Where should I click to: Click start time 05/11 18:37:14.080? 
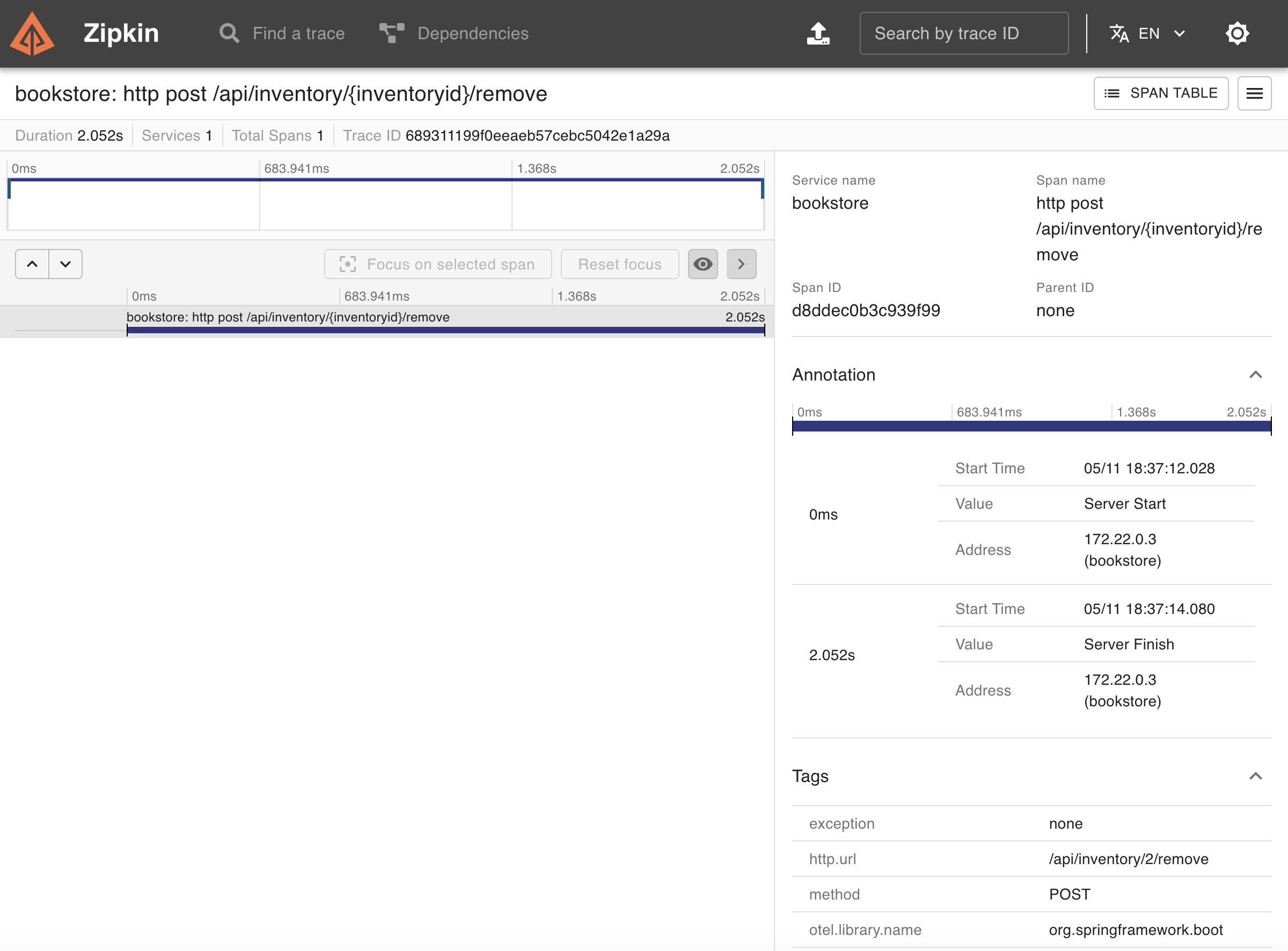pyautogui.click(x=1148, y=609)
